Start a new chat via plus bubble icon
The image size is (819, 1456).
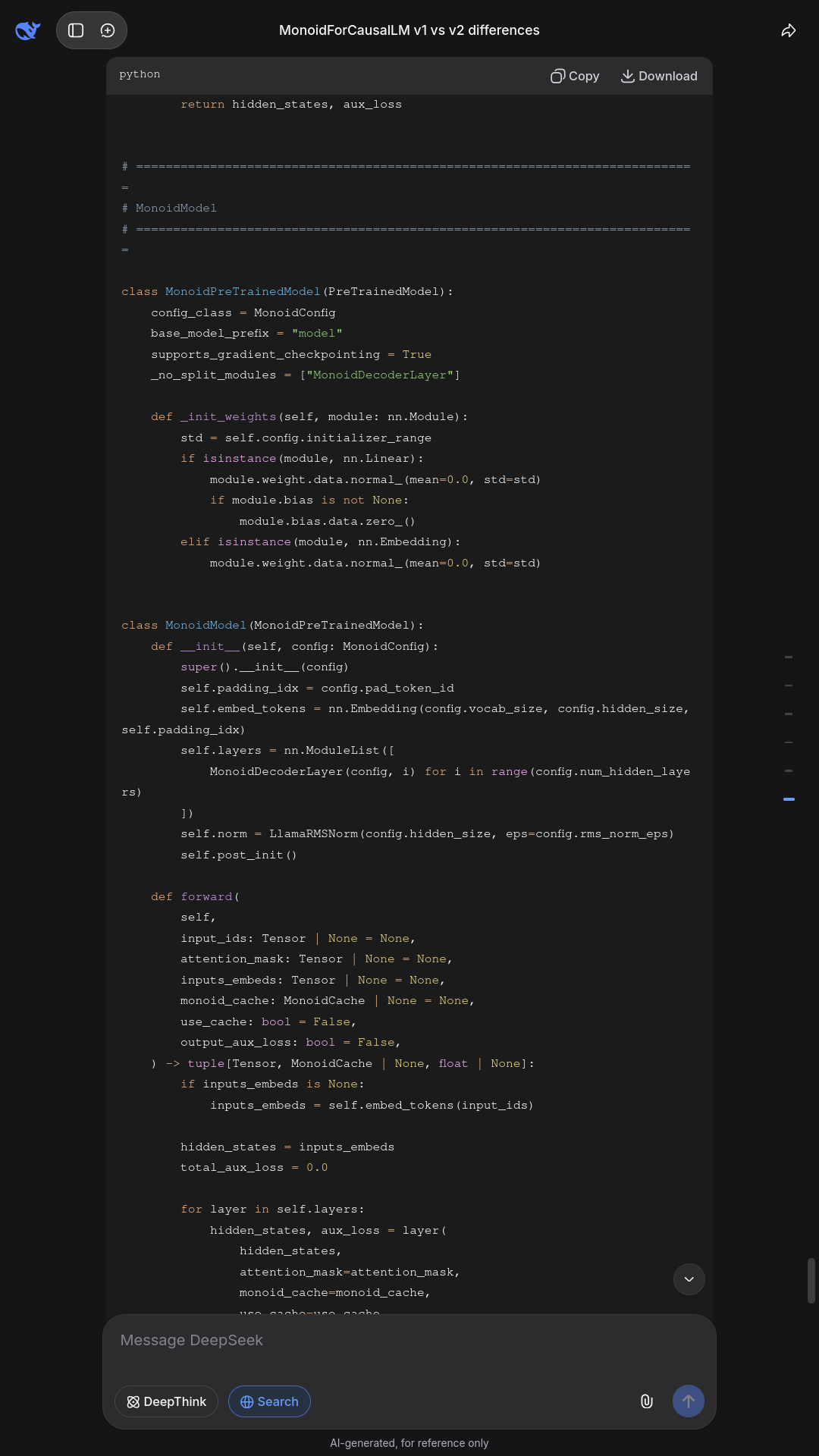(x=108, y=30)
